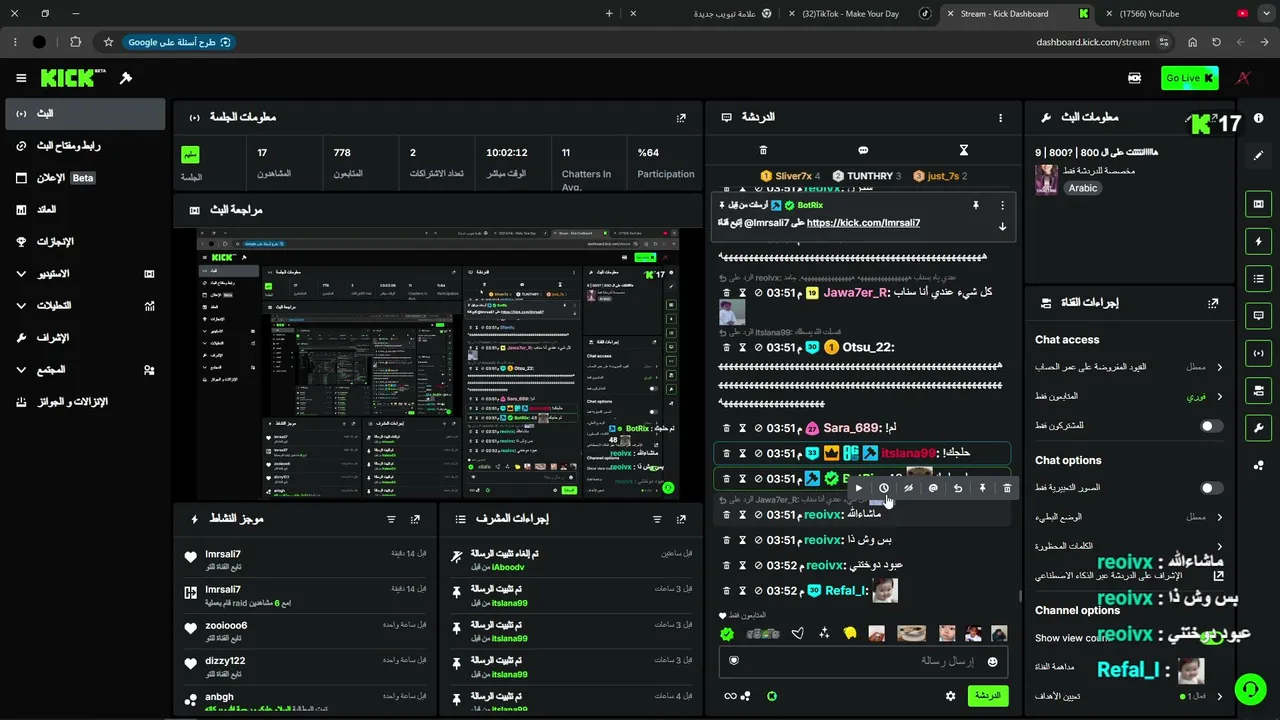Pin message using the hover toolbar pin icon
Screen dimensions: 1280x720
(982, 488)
